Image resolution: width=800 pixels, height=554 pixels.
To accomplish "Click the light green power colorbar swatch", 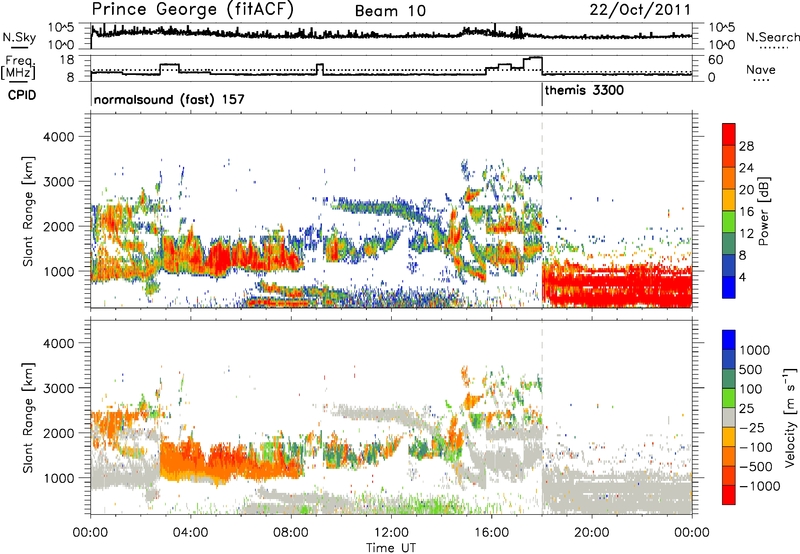I will [x=729, y=221].
